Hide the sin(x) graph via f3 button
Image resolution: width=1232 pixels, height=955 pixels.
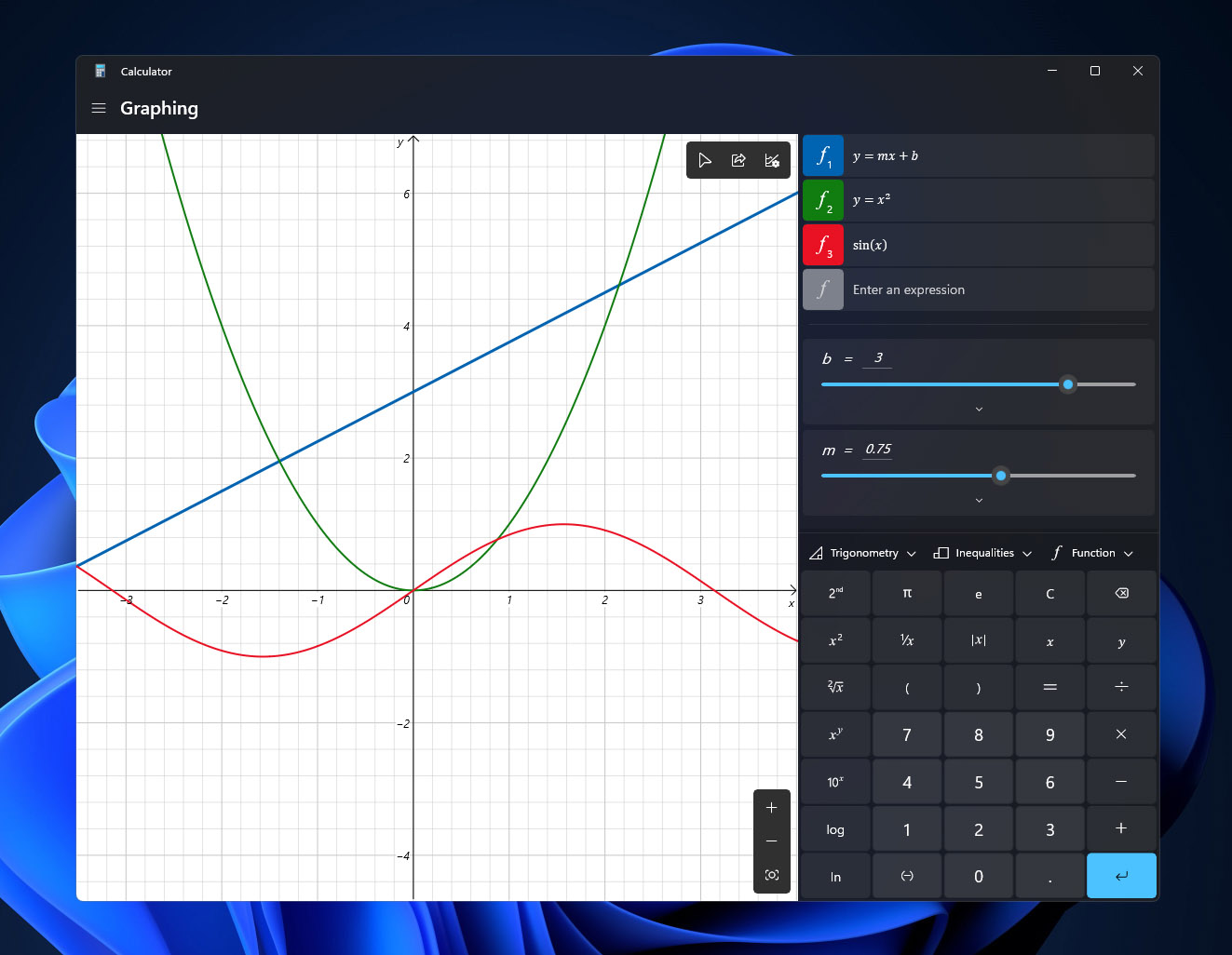click(822, 245)
